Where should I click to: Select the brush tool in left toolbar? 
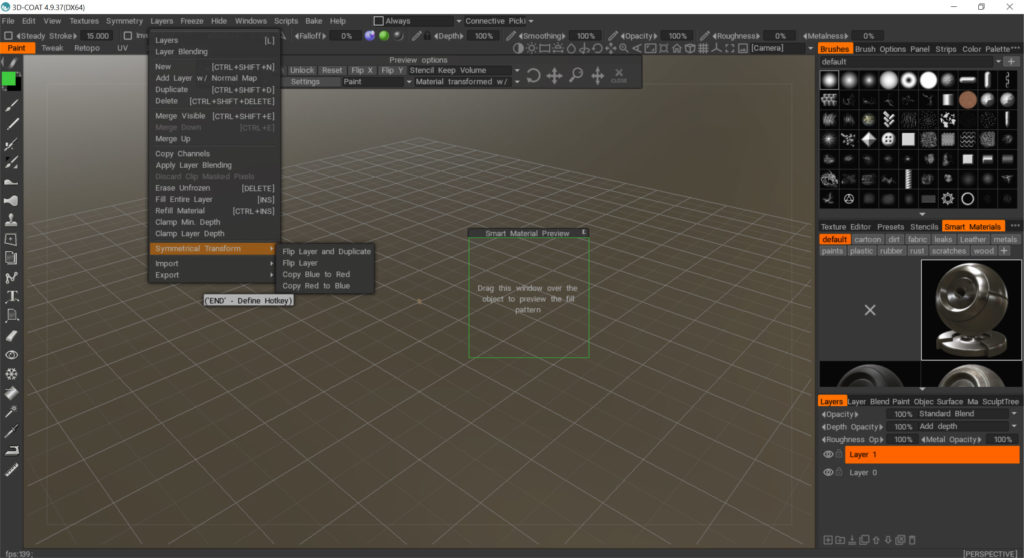(x=11, y=105)
